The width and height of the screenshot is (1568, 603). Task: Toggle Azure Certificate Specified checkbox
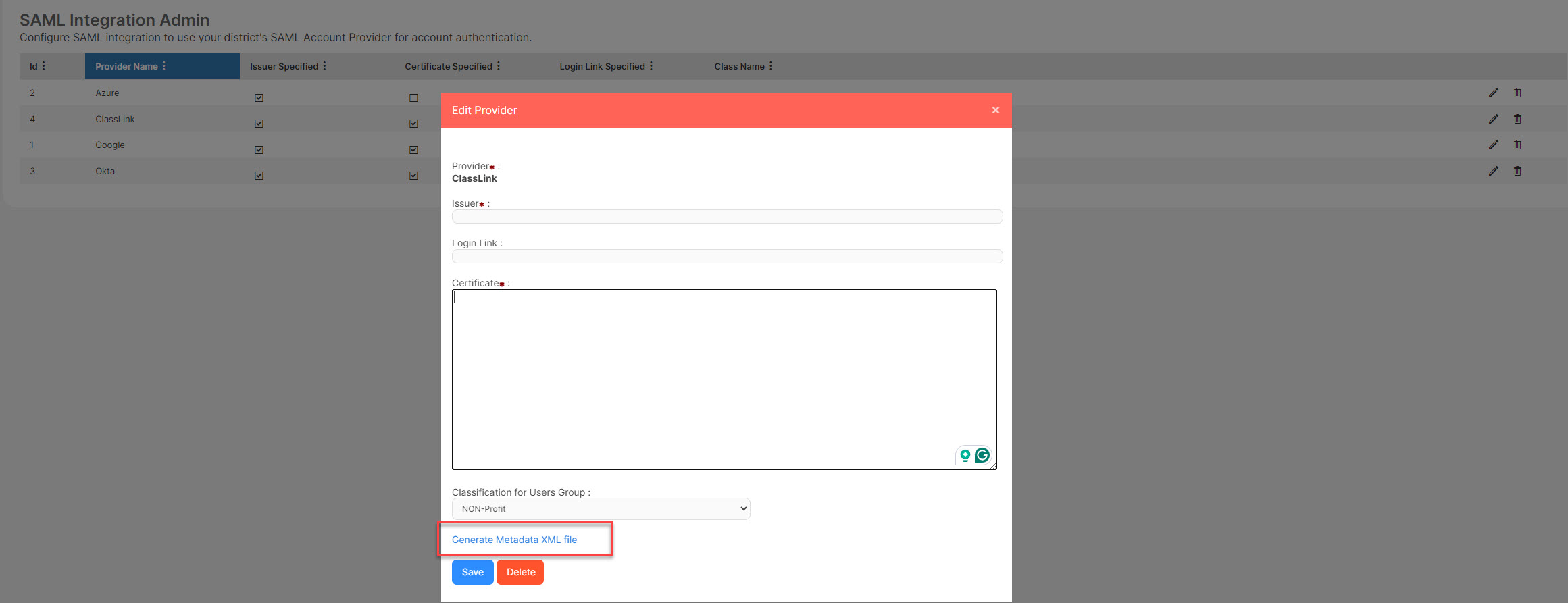[413, 98]
